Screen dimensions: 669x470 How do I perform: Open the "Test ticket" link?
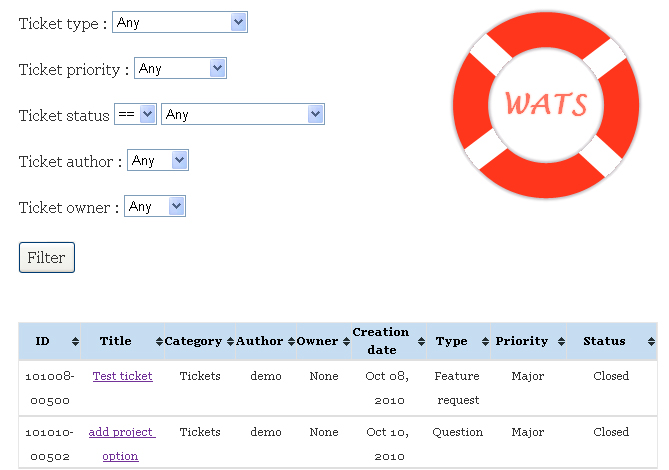click(123, 376)
